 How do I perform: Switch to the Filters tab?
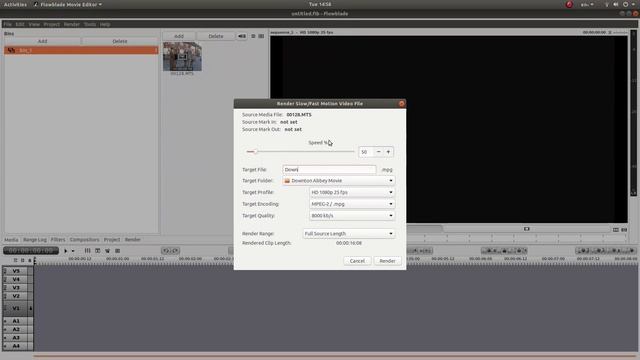coord(58,240)
